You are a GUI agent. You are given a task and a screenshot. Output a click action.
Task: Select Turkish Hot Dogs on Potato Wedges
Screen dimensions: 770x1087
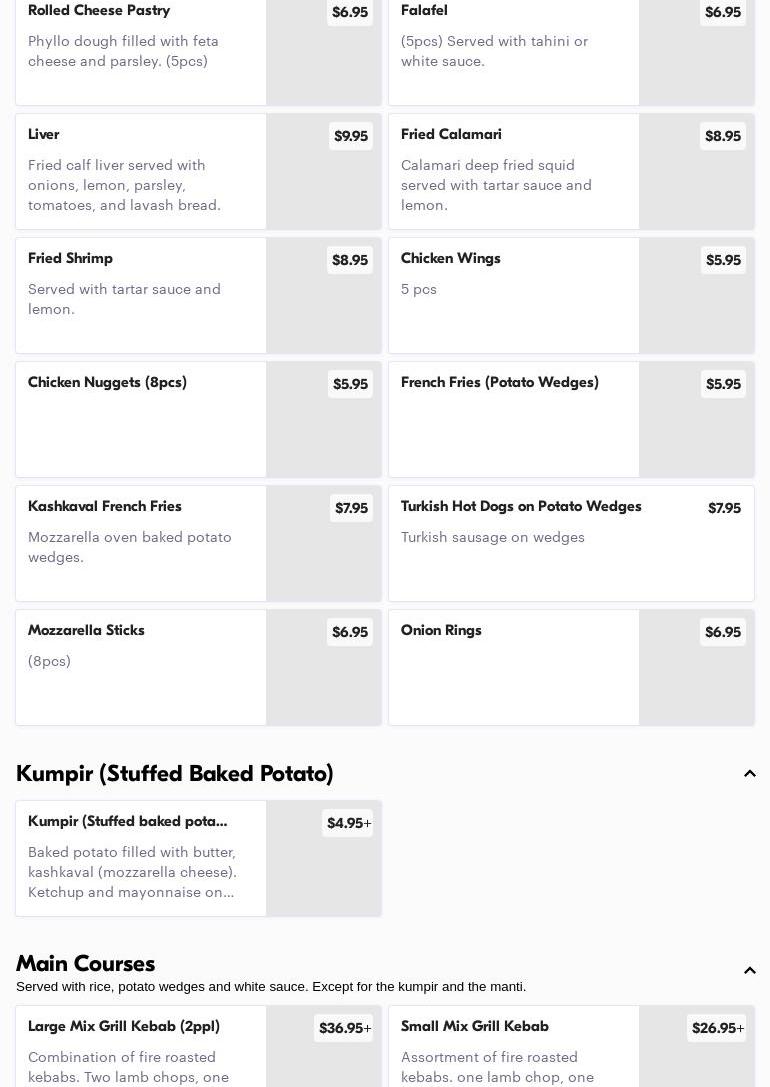[x=521, y=507]
